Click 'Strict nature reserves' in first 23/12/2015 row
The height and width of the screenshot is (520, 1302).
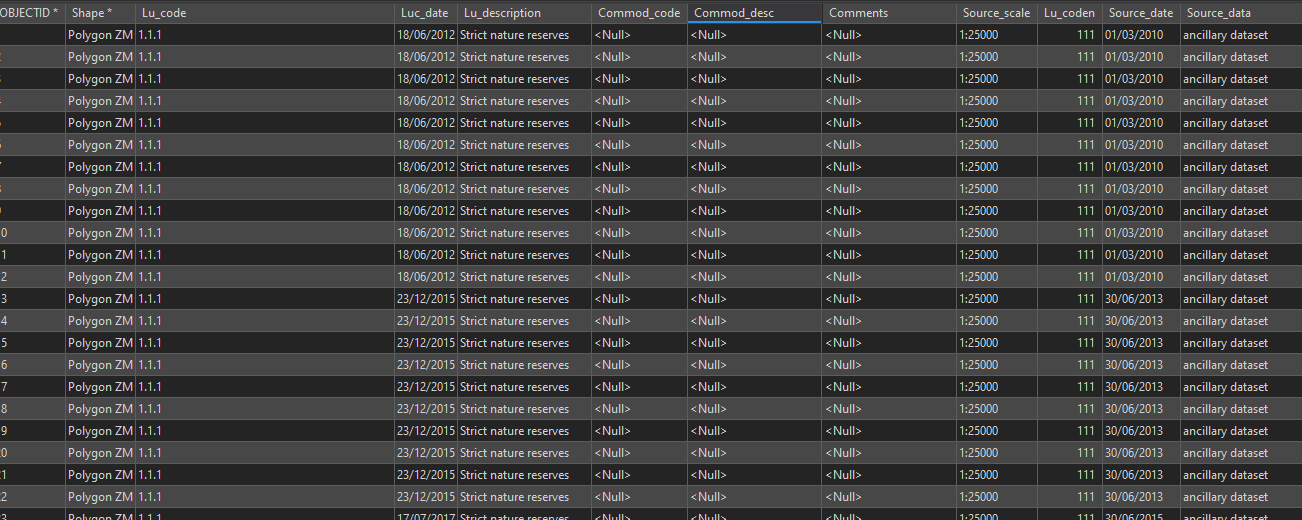point(524,299)
